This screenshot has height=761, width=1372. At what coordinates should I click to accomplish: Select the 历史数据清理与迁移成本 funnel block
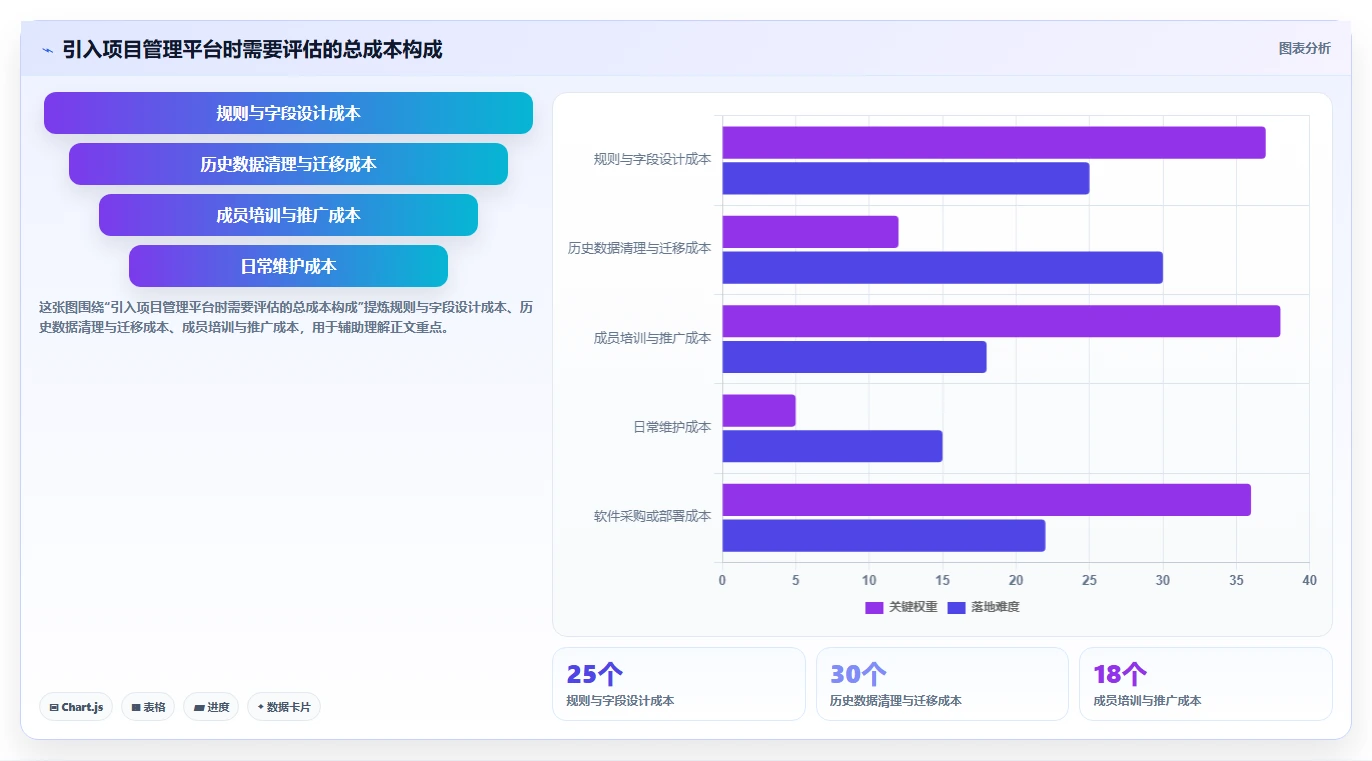tap(288, 164)
